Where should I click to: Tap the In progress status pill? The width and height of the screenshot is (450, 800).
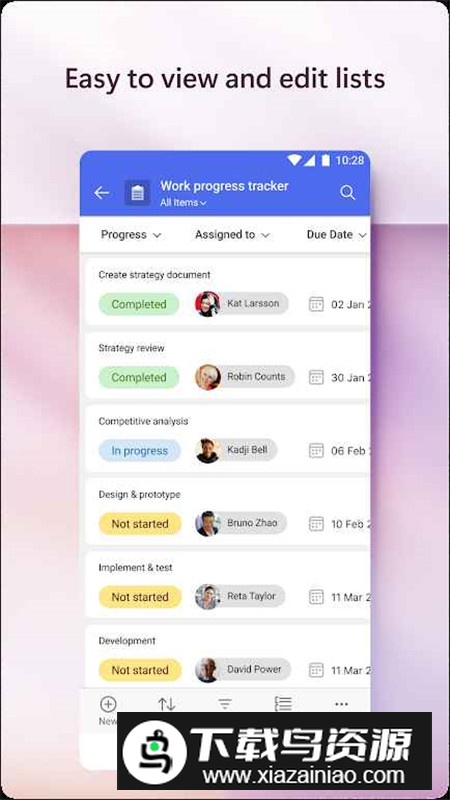click(139, 451)
